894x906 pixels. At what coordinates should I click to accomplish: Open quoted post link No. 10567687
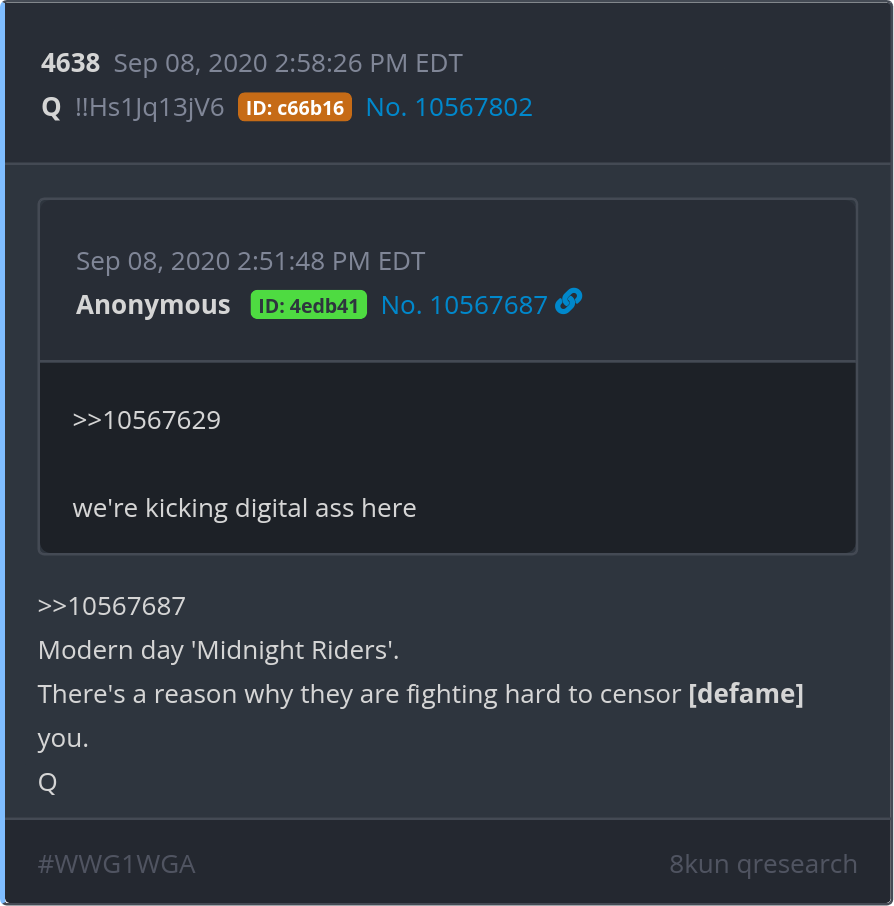click(464, 305)
